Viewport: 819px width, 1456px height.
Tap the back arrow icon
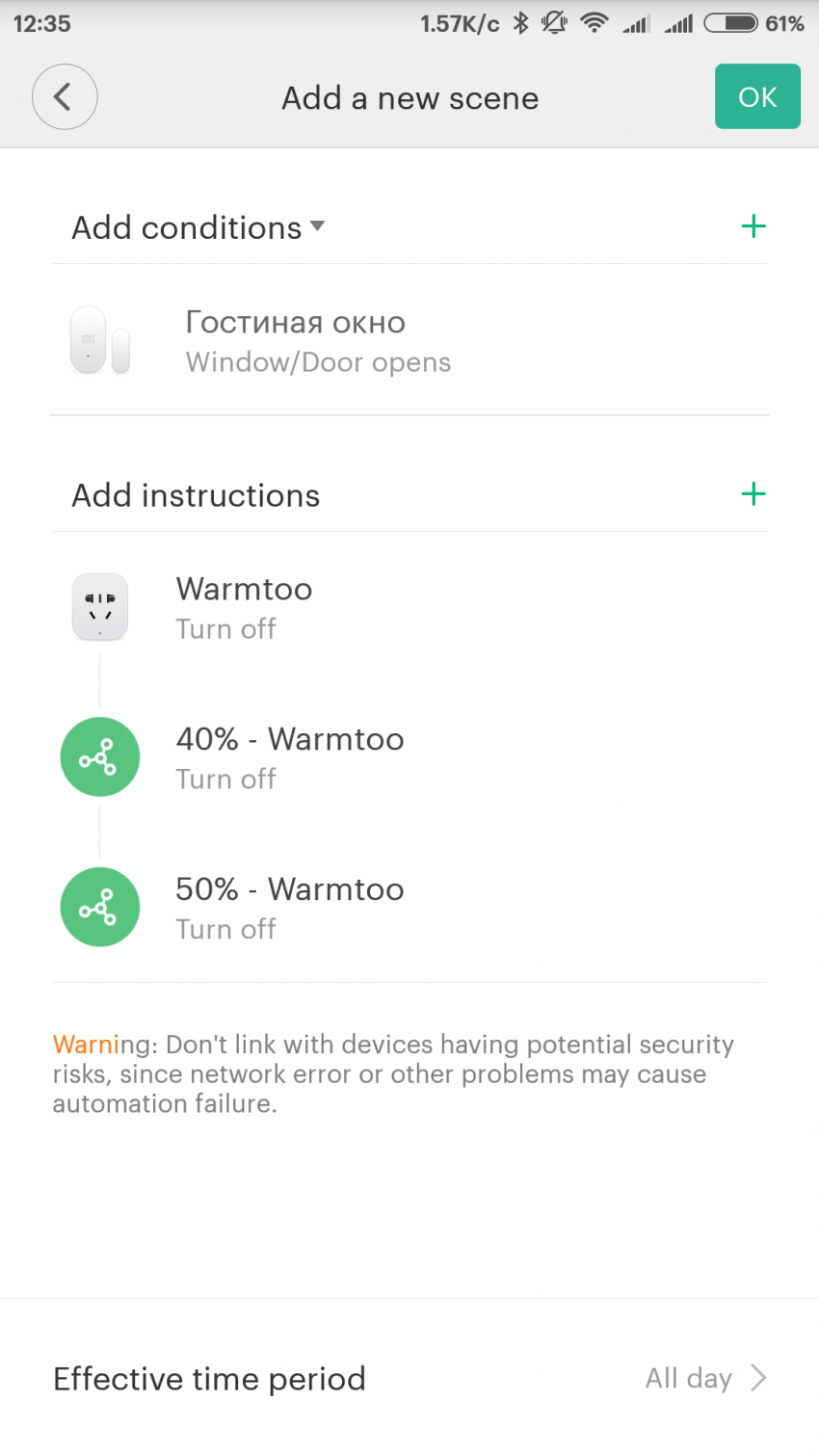(x=64, y=97)
